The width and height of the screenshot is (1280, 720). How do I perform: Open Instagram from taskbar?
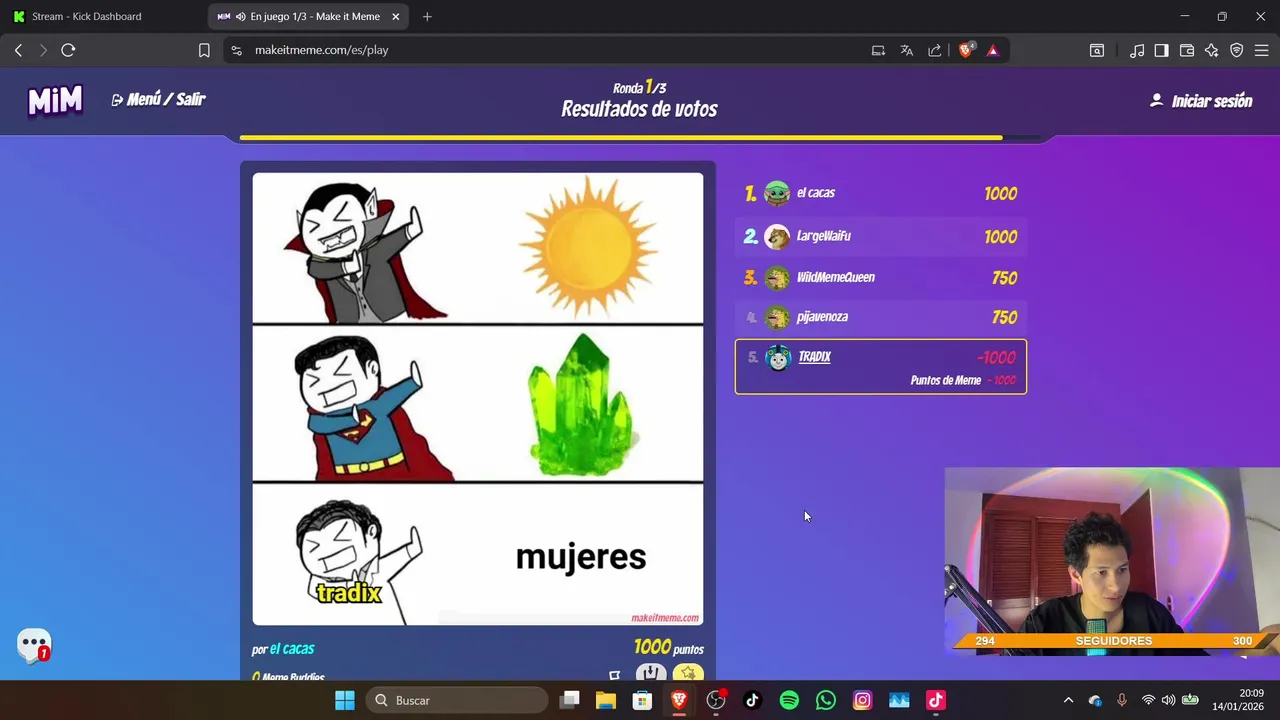point(862,700)
